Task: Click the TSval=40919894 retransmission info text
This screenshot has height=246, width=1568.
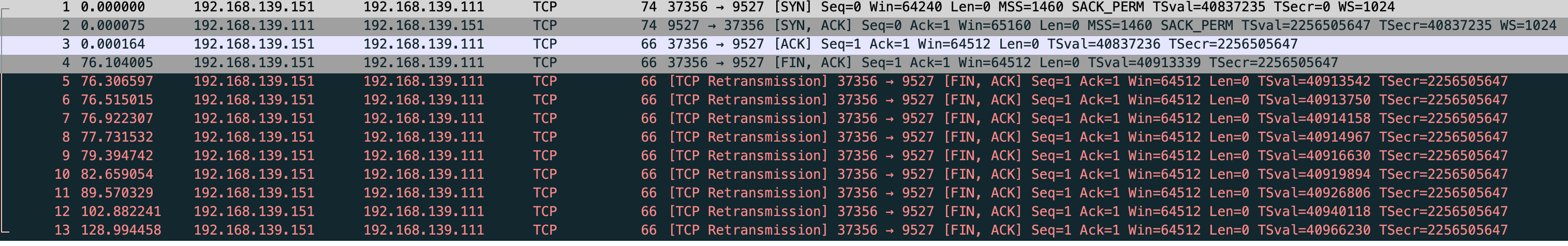Action: pyautogui.click(x=1313, y=174)
